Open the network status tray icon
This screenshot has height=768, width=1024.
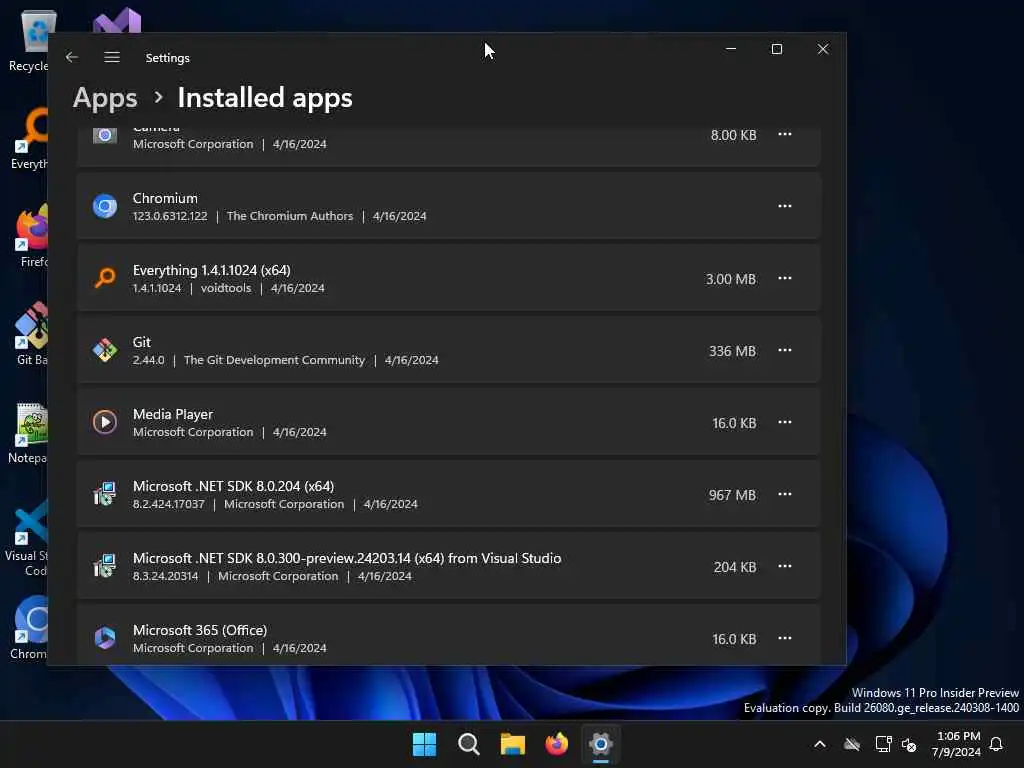point(883,744)
